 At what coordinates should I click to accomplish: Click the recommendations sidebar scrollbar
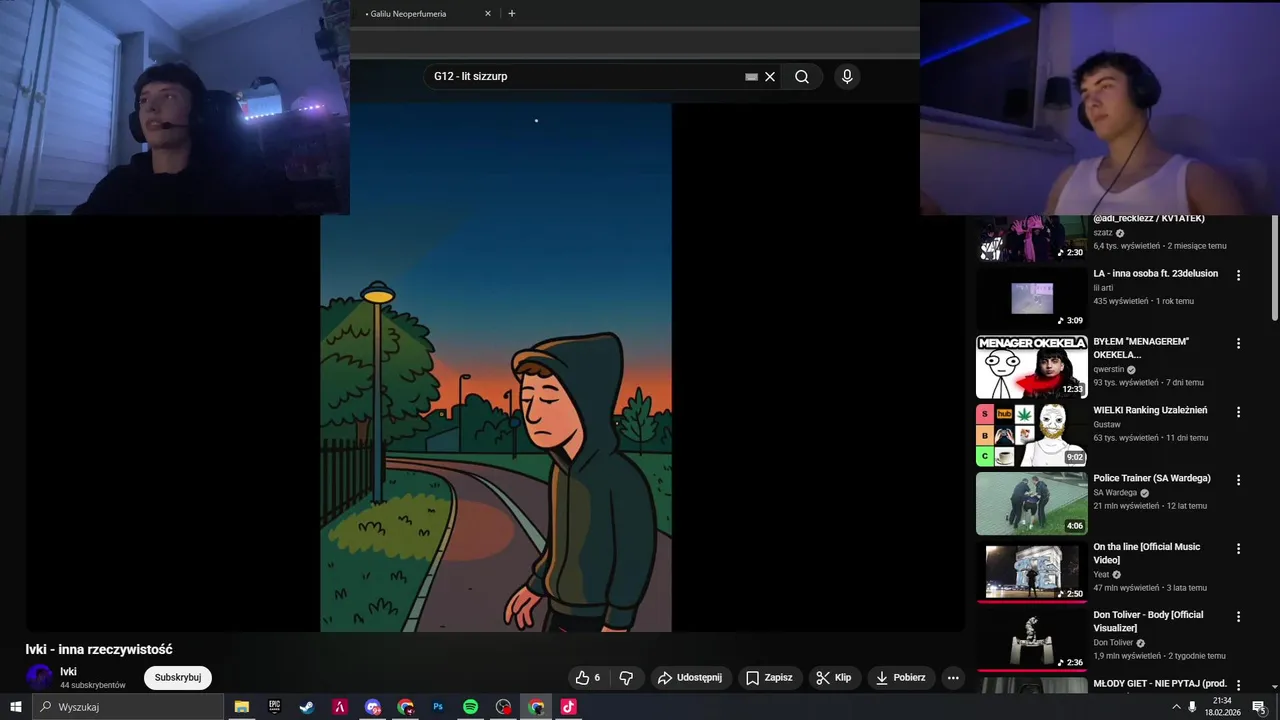[1274, 270]
